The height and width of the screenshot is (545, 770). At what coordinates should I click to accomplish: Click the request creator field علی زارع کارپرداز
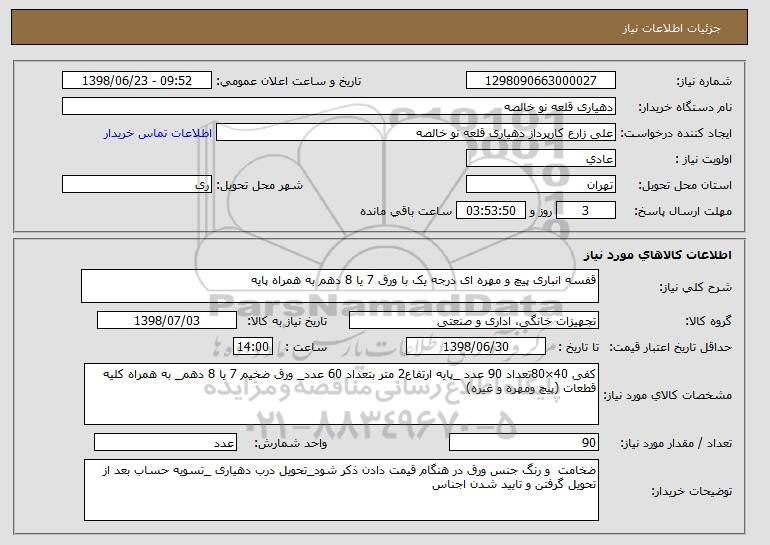point(416,133)
